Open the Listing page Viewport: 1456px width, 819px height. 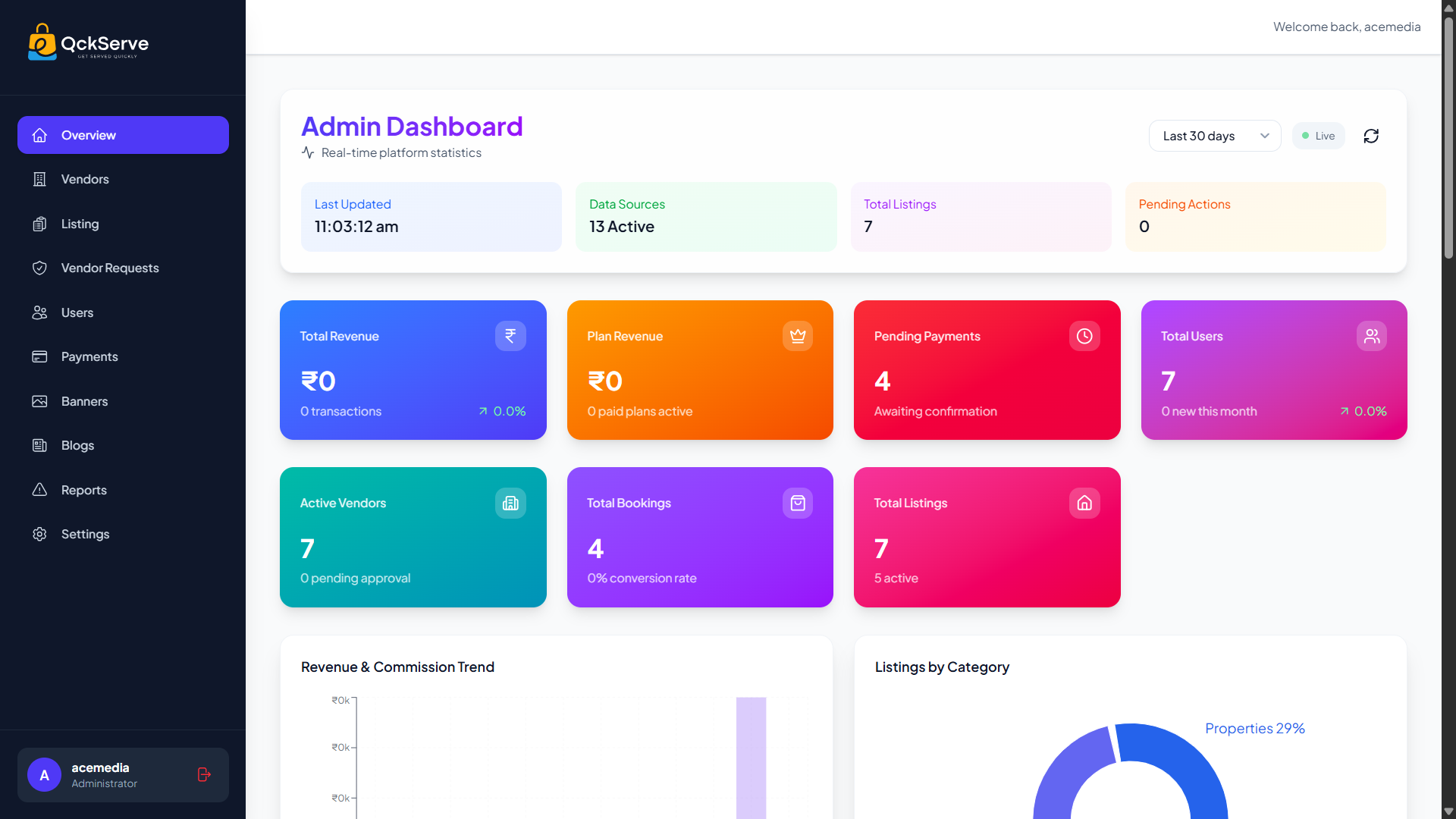click(123, 224)
